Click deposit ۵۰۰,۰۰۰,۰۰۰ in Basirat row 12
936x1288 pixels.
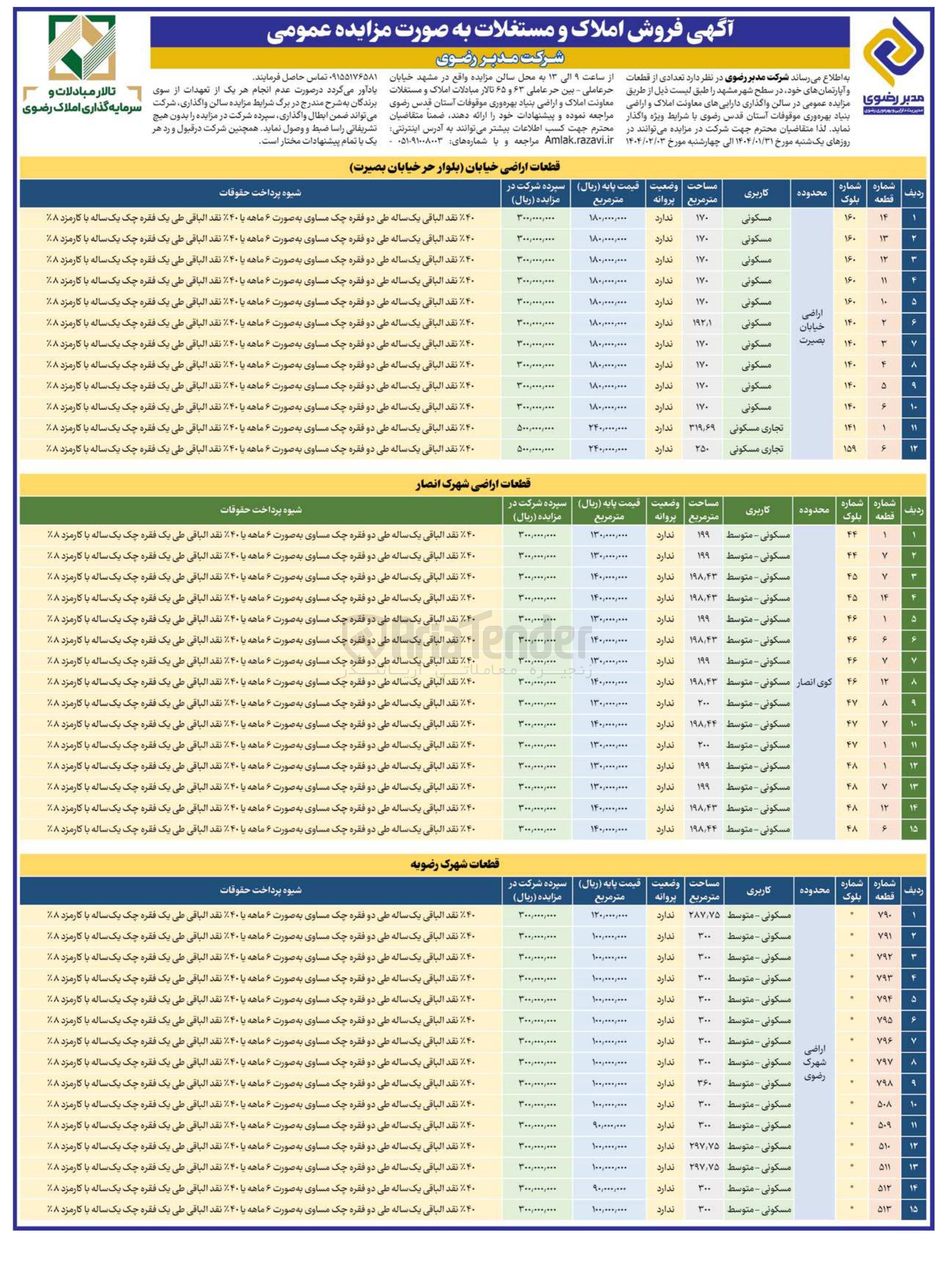tap(535, 449)
